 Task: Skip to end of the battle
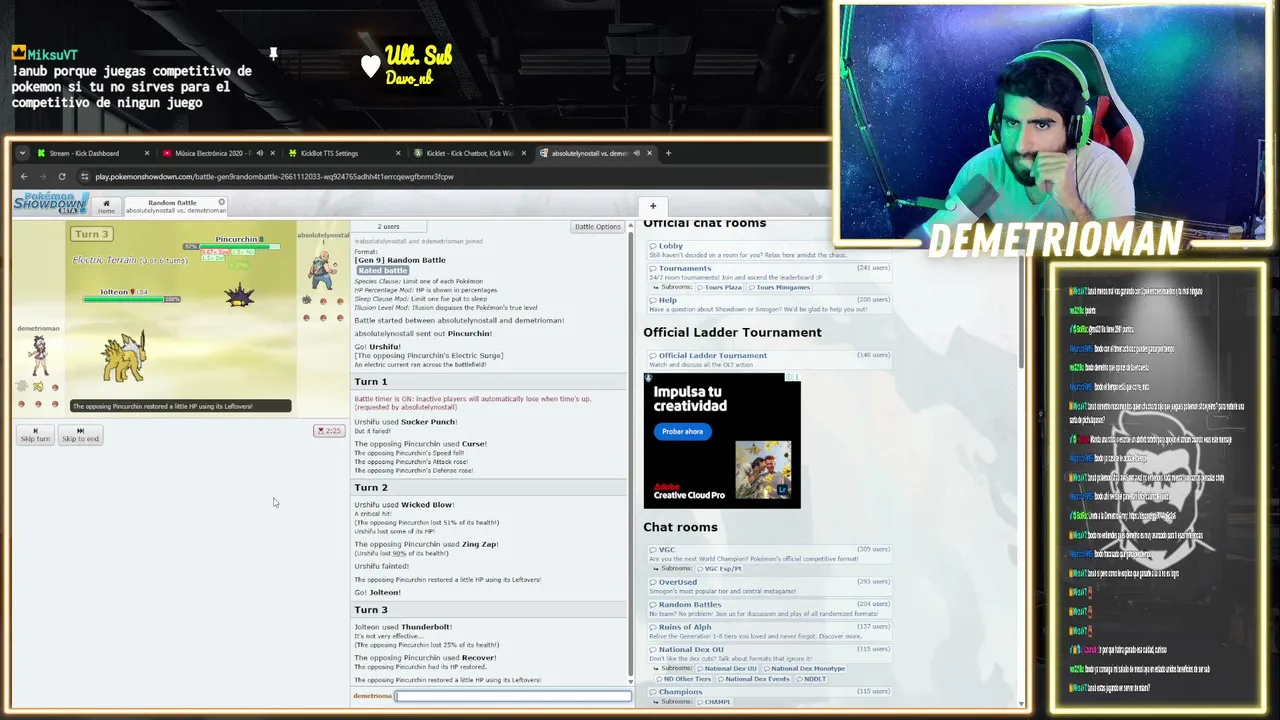tap(80, 435)
